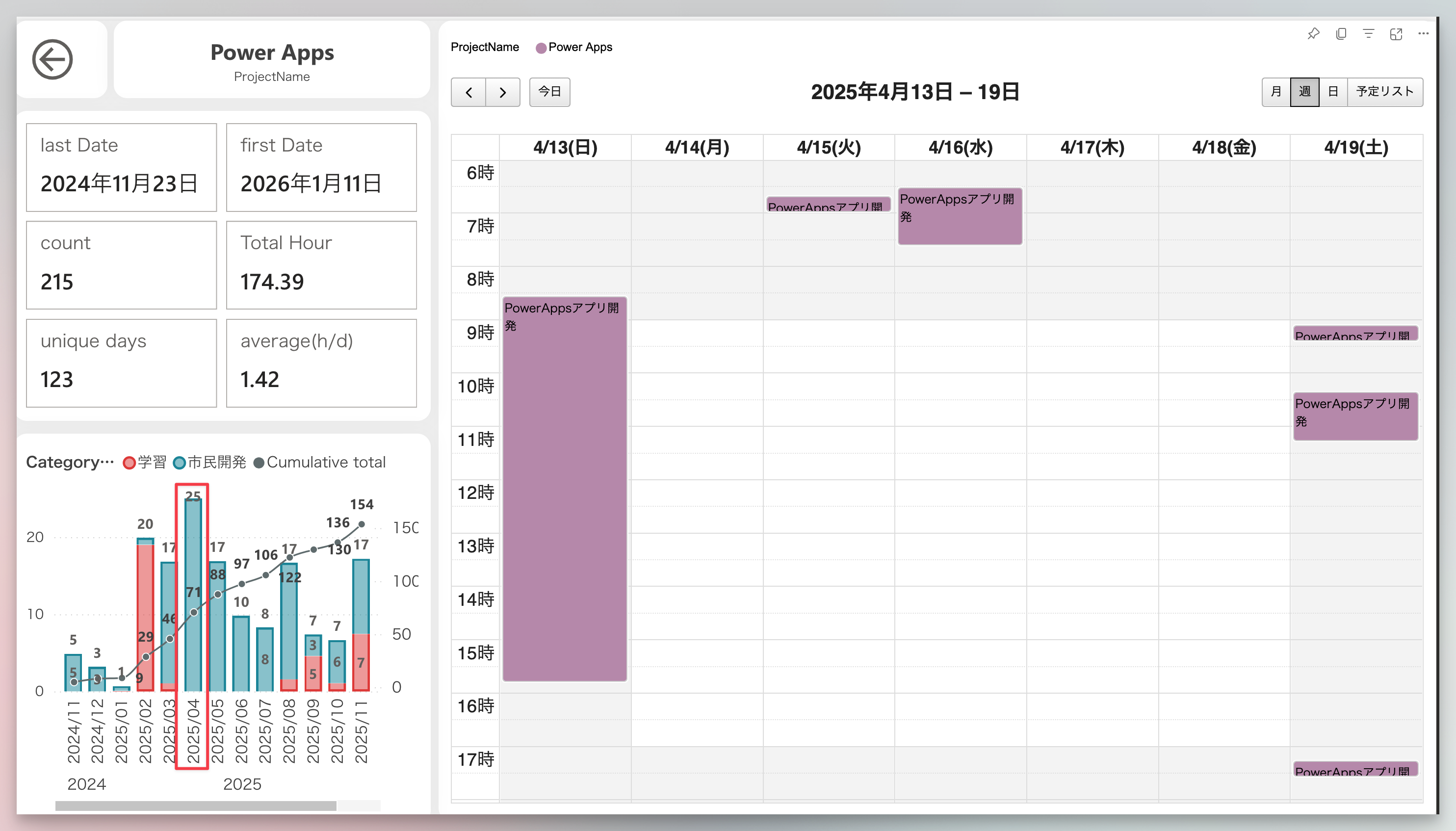Switch calendar to month view (月)
The width and height of the screenshot is (1456, 831).
tap(1276, 92)
